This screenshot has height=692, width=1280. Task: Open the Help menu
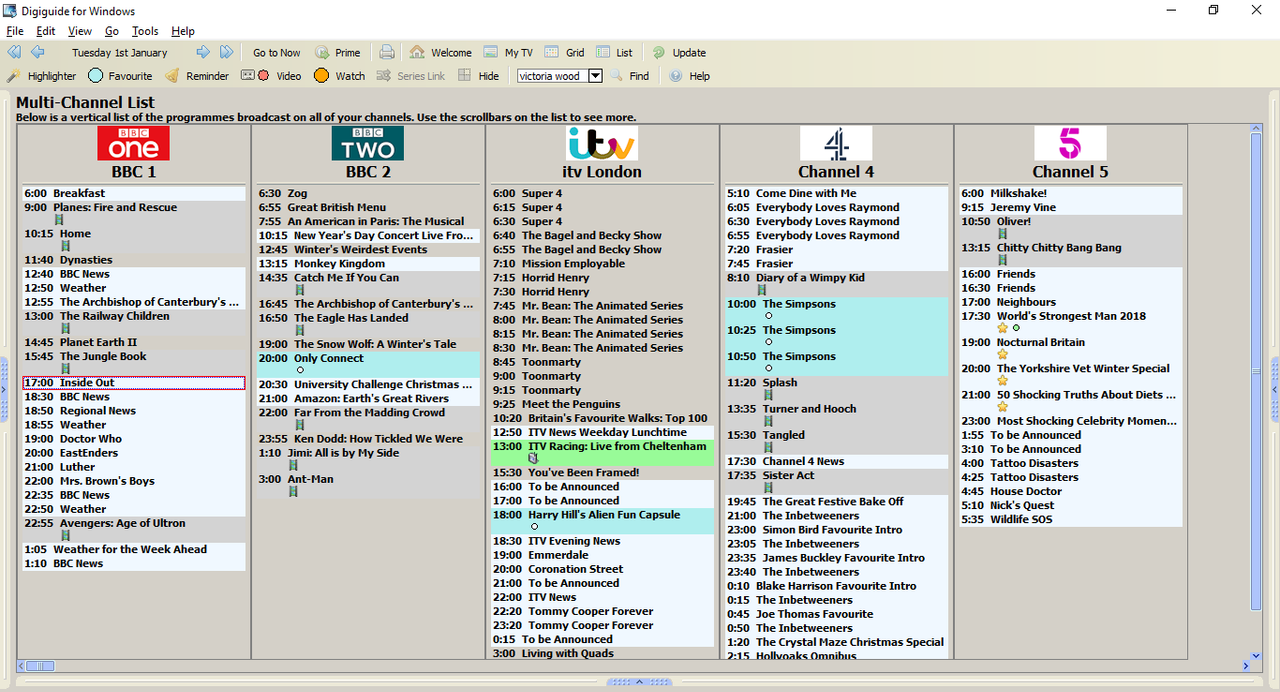(183, 31)
